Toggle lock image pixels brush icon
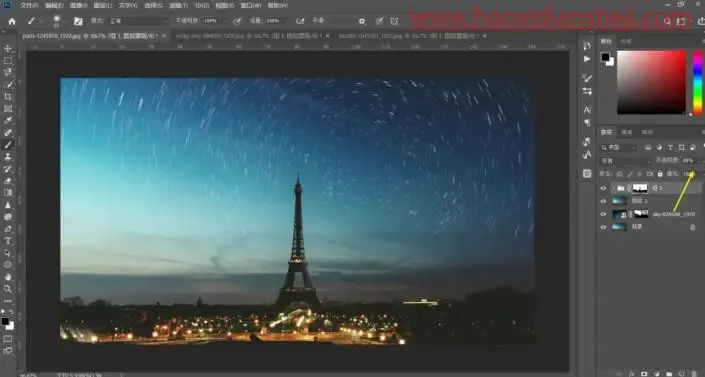 pos(629,174)
